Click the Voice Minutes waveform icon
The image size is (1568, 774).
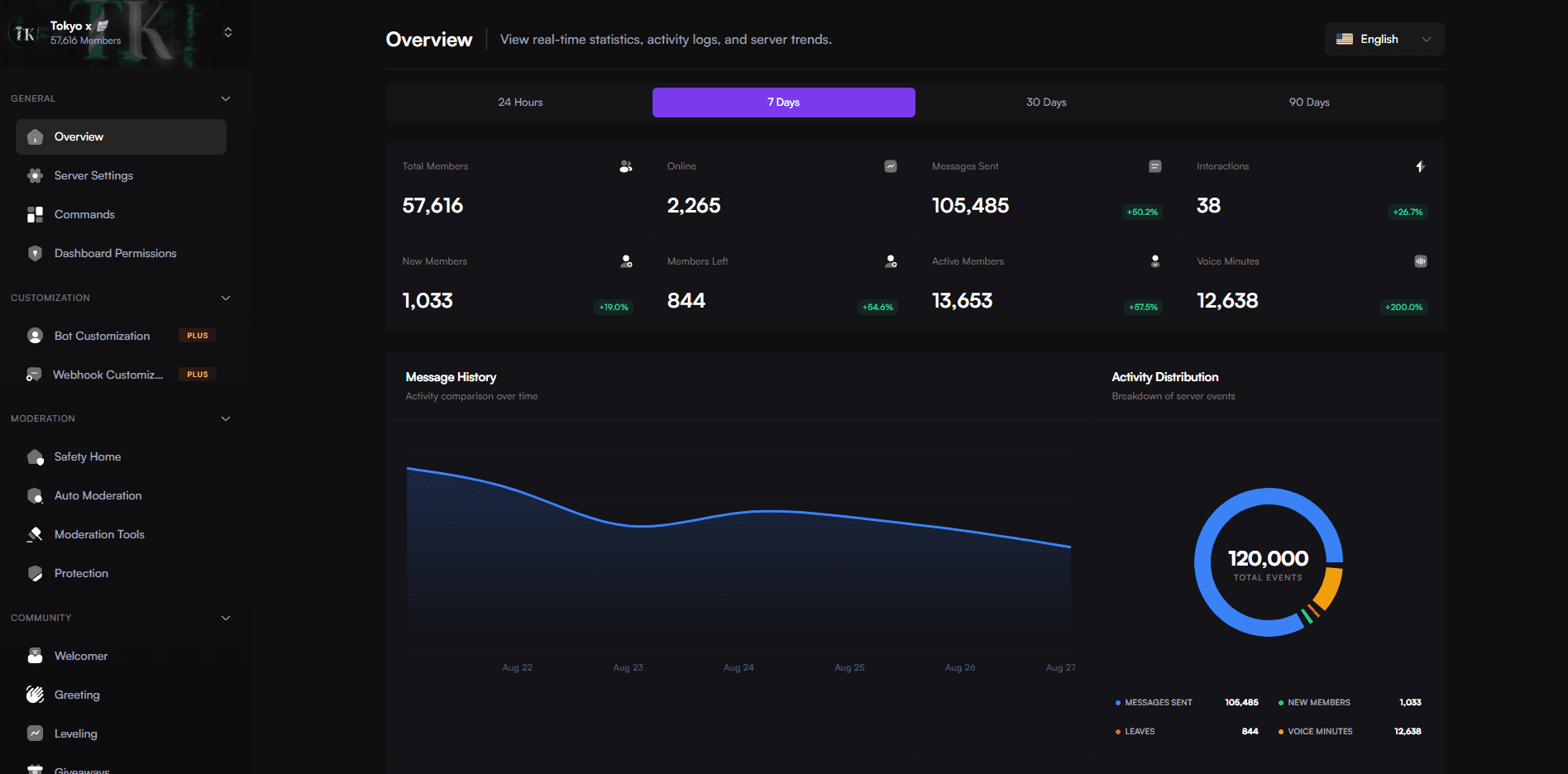click(x=1420, y=261)
